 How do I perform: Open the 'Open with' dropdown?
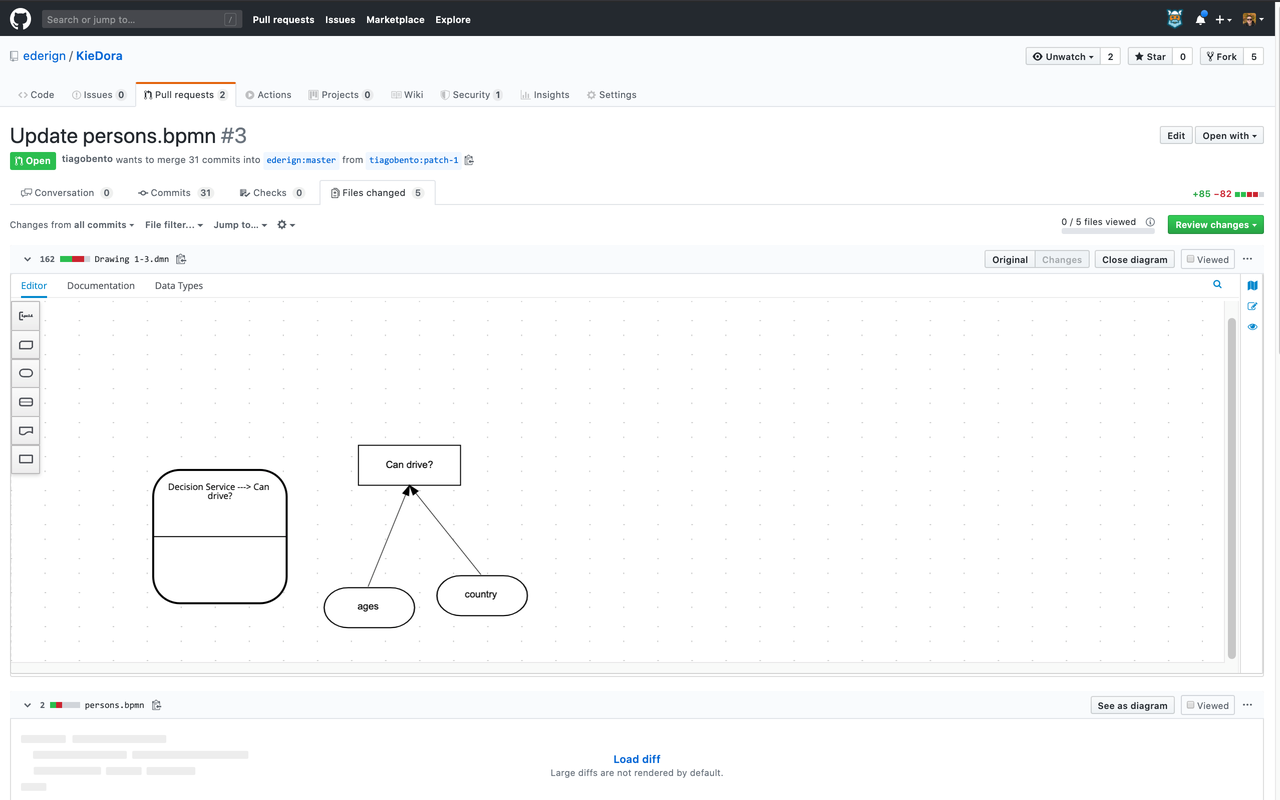point(1229,135)
